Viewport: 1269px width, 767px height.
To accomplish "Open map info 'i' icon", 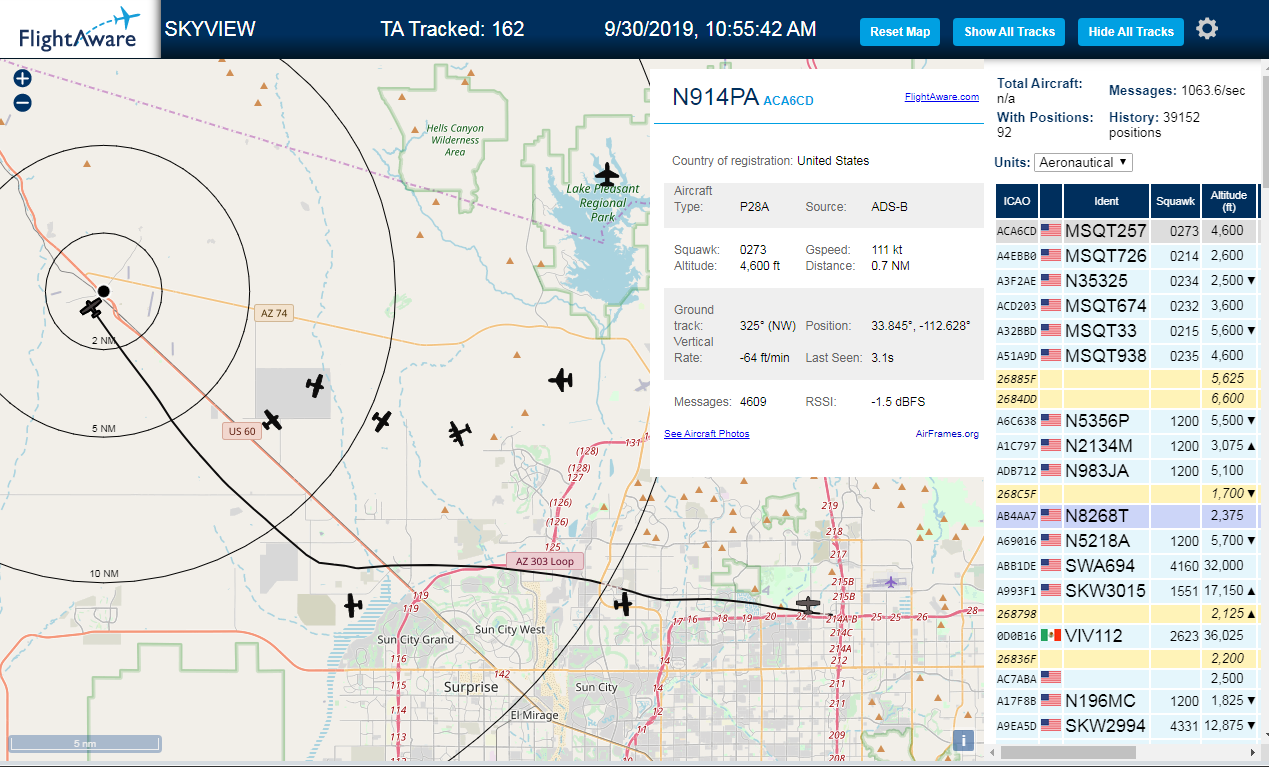I will point(962,740).
